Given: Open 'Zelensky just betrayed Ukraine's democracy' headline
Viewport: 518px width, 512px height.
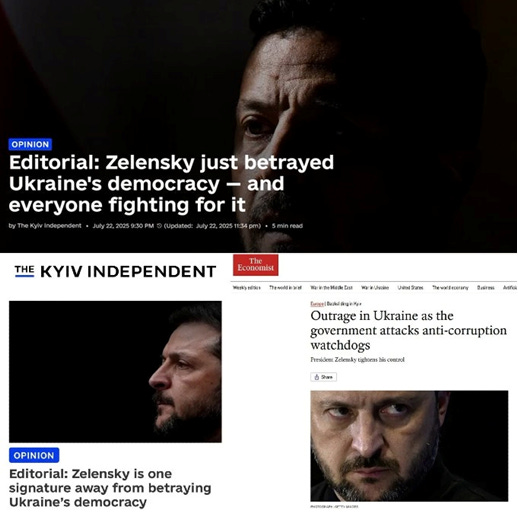Looking at the screenshot, I should (171, 183).
